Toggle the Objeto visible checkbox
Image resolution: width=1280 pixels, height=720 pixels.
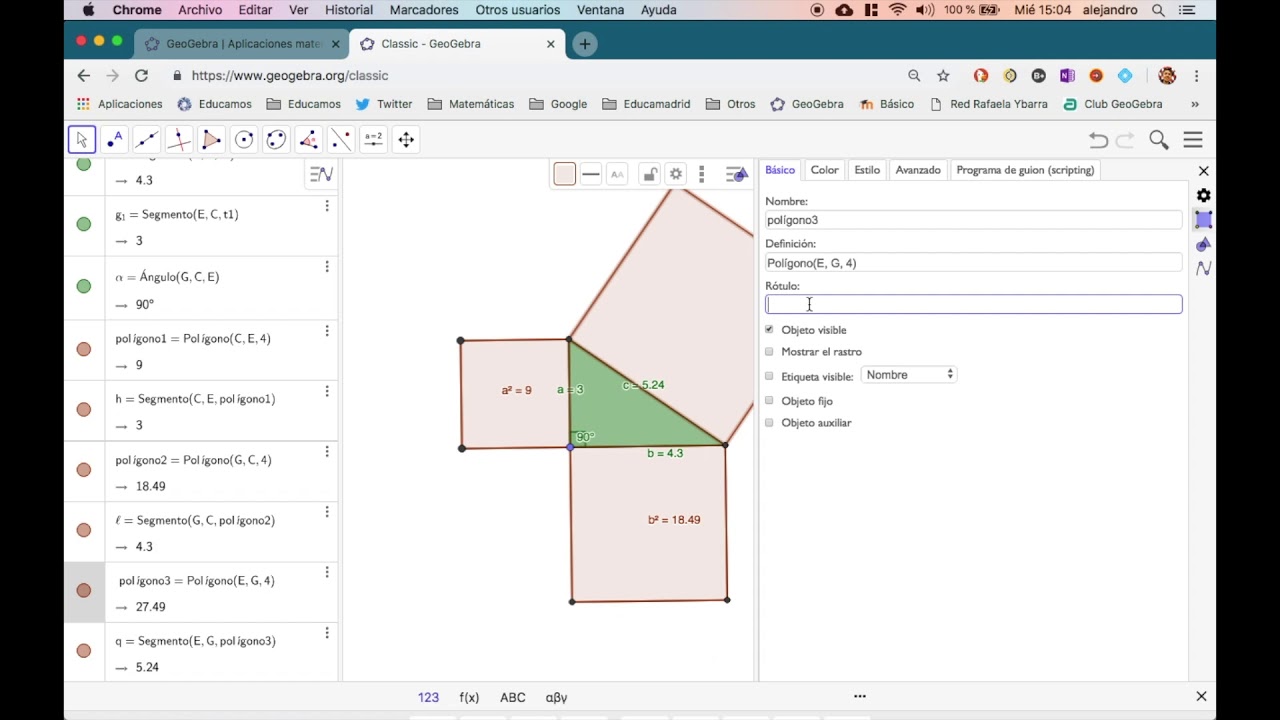769,330
